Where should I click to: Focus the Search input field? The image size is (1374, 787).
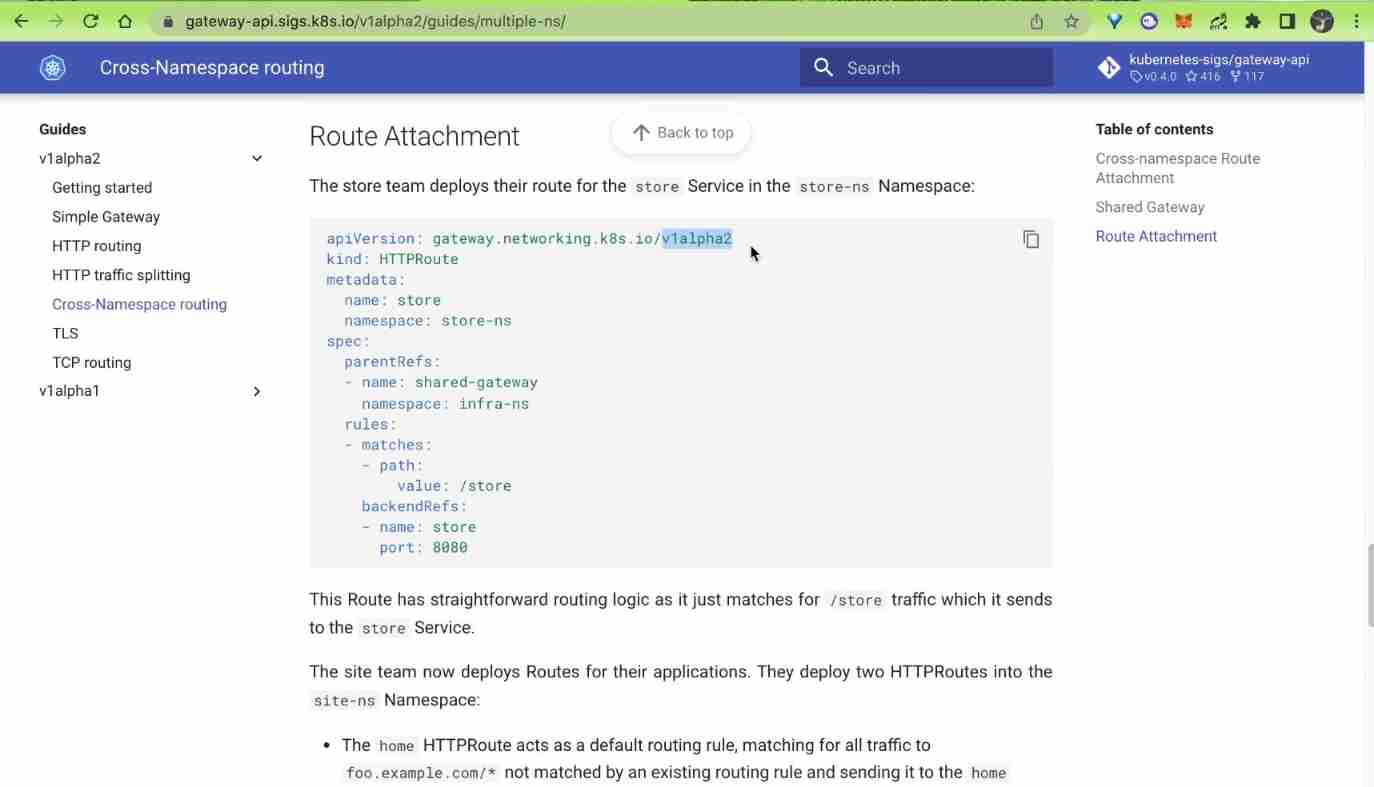(x=940, y=68)
